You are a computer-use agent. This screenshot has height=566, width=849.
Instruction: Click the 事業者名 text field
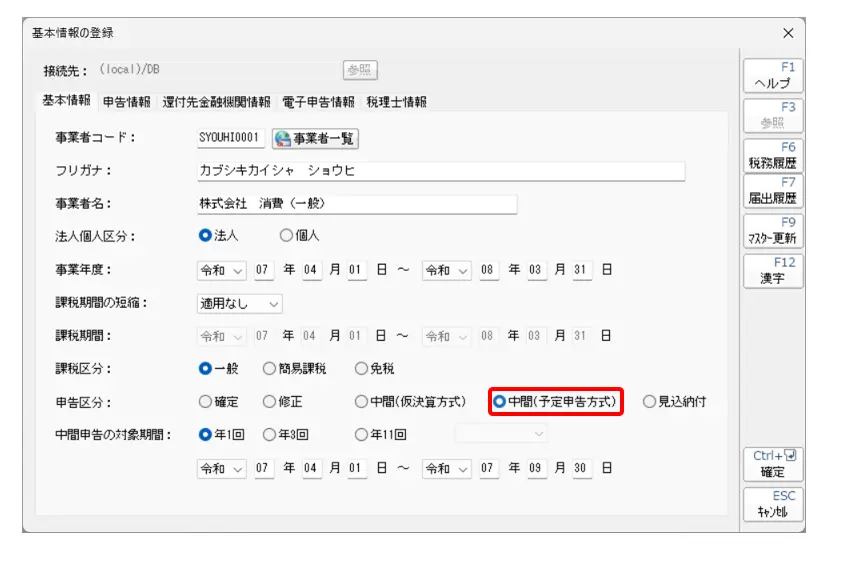(x=356, y=204)
